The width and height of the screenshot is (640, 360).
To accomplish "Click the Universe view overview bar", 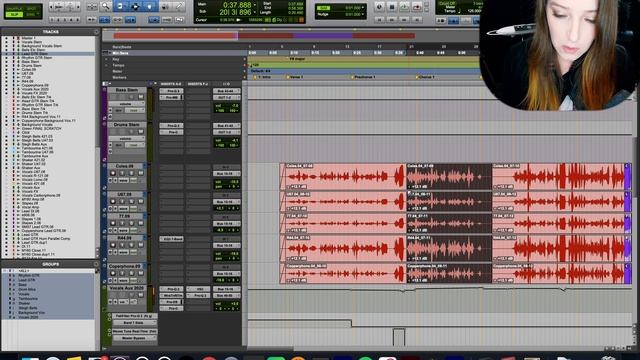I will 290,36.
